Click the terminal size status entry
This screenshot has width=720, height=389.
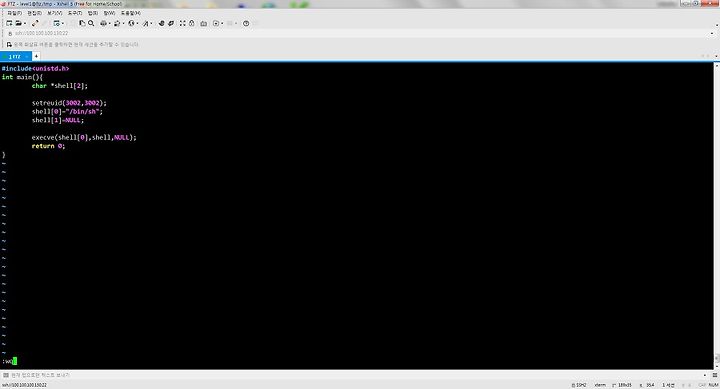click(x=622, y=385)
